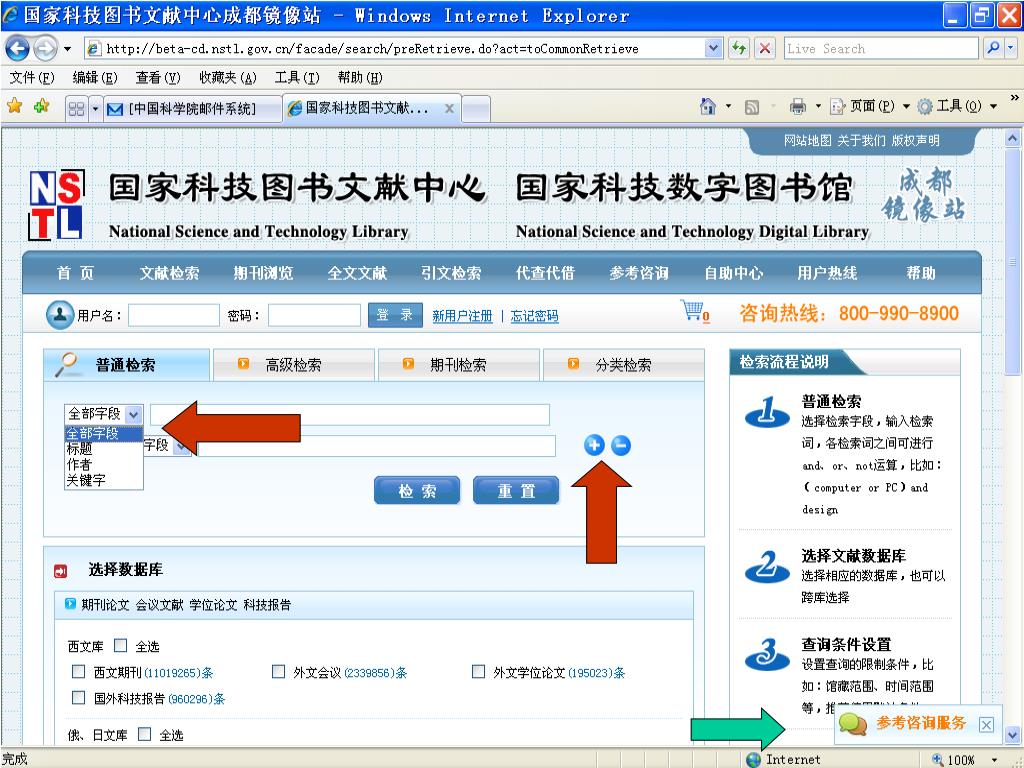Click the Home icon in toolbar
Screen dimensions: 1024x768
(708, 106)
